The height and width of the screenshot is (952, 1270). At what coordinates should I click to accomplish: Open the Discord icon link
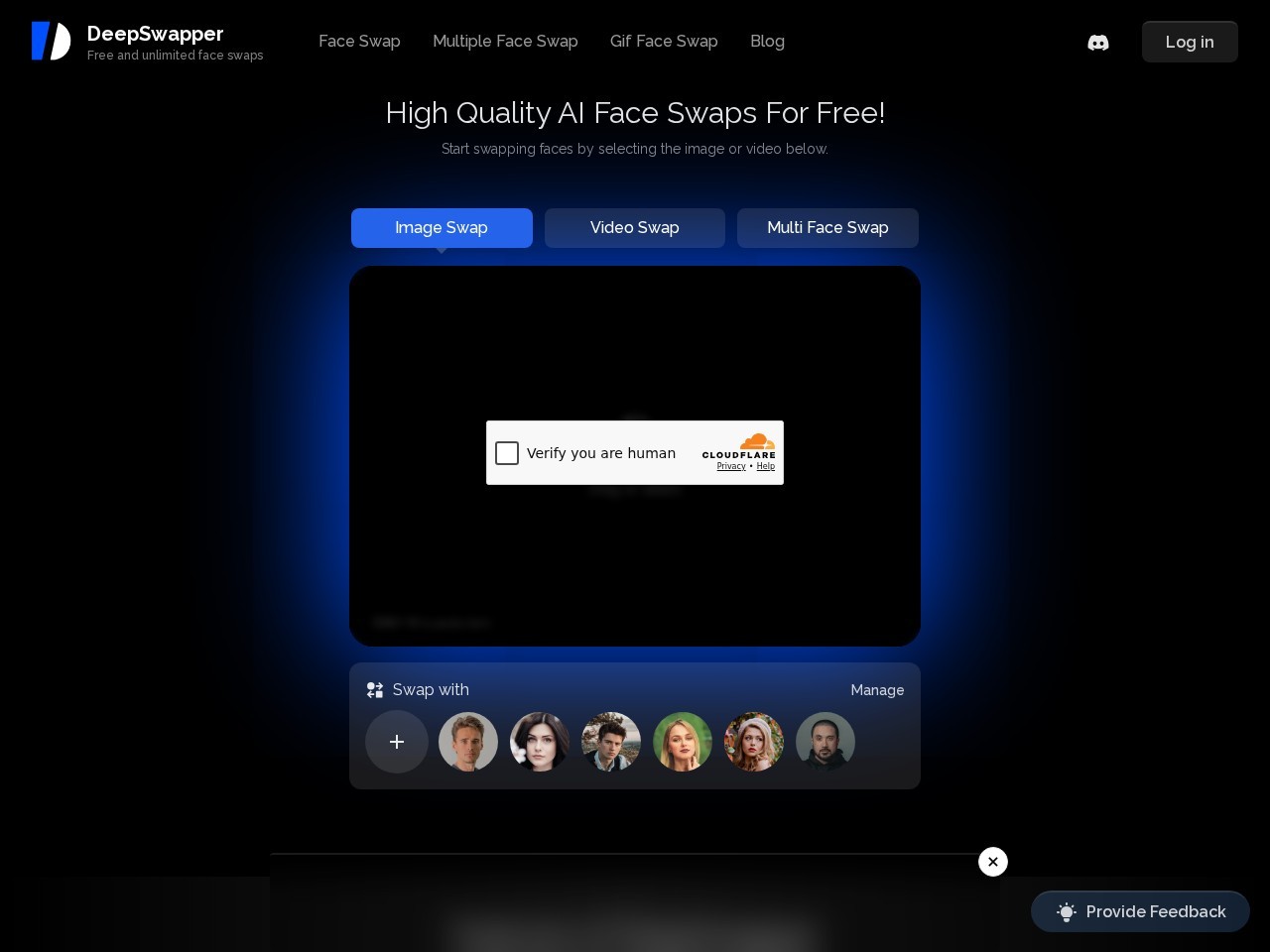pos(1097,42)
